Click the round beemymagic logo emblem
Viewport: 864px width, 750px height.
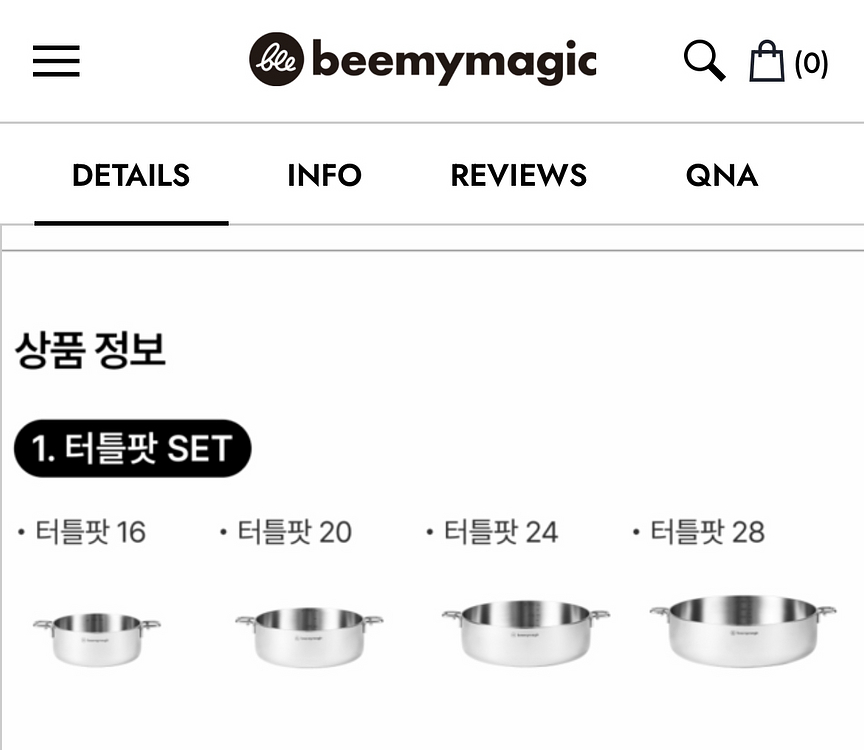(x=276, y=60)
